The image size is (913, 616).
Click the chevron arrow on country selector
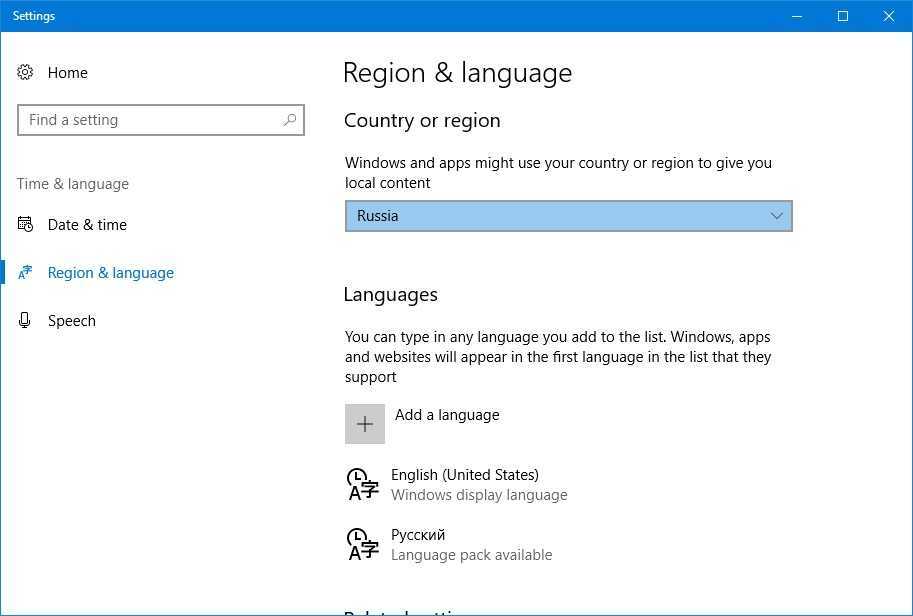[x=776, y=216]
